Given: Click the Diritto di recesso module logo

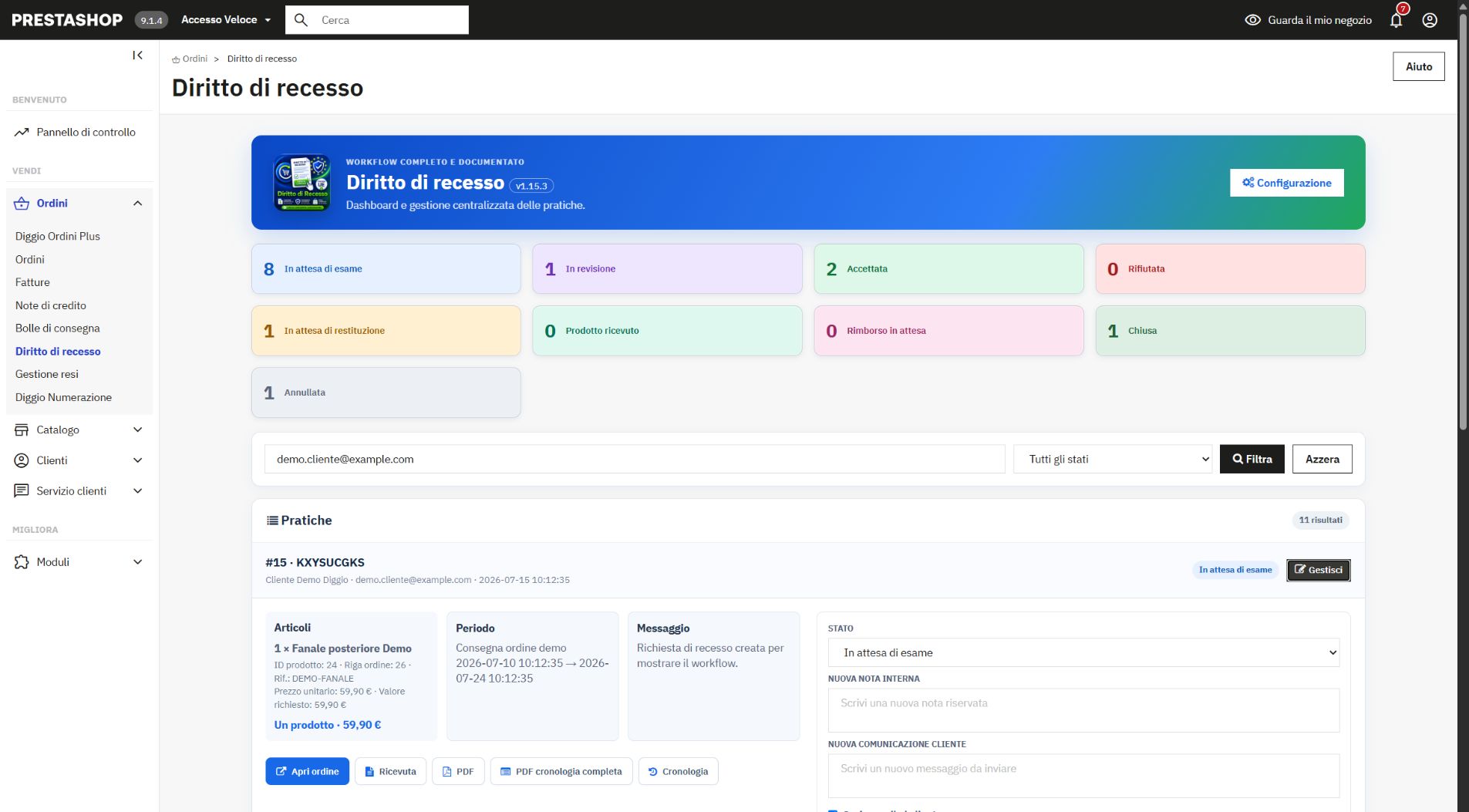Looking at the screenshot, I should click(x=302, y=183).
